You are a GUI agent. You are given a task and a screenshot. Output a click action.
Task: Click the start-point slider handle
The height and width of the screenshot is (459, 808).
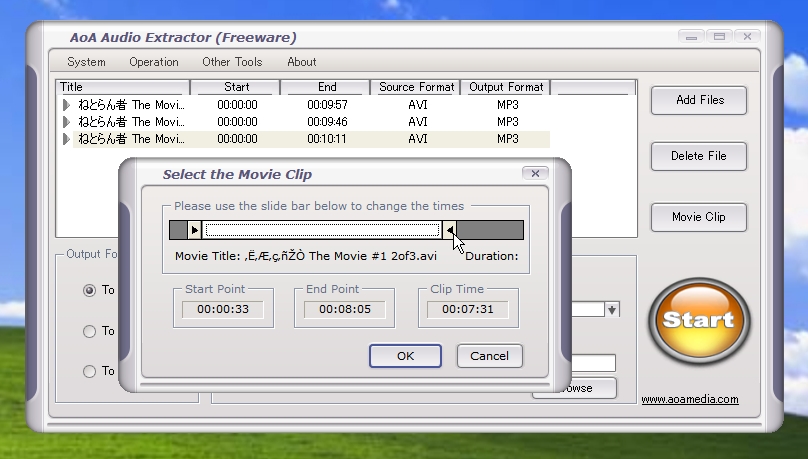(194, 230)
